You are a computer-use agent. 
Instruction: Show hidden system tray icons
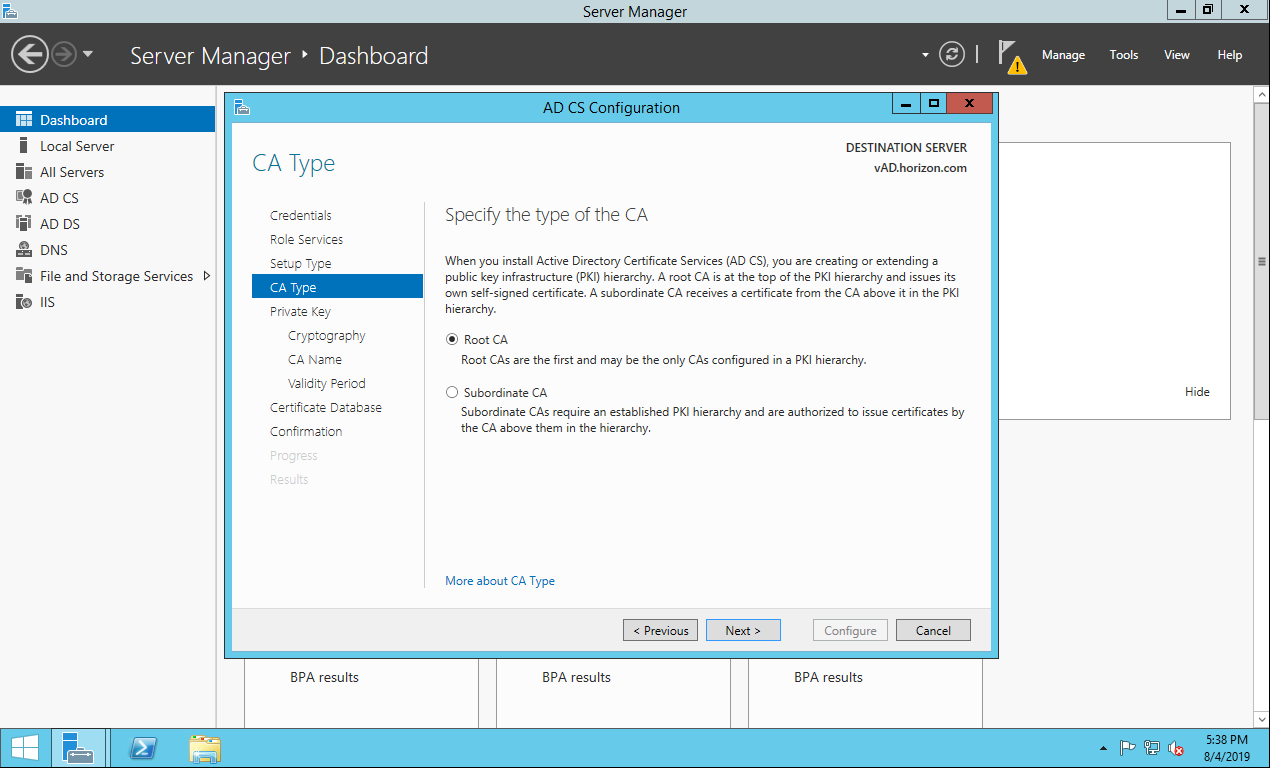click(1103, 748)
